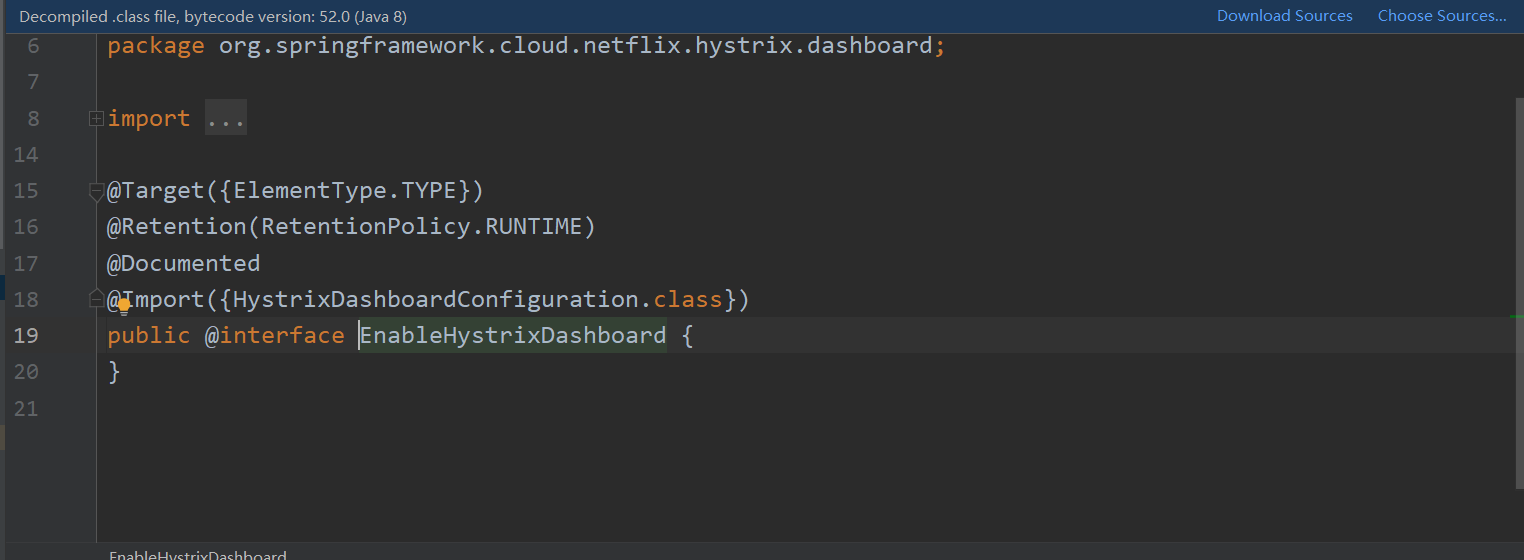Viewport: 1524px width, 560px height.
Task: Click line number 15 in gutter
Action: coord(26,191)
